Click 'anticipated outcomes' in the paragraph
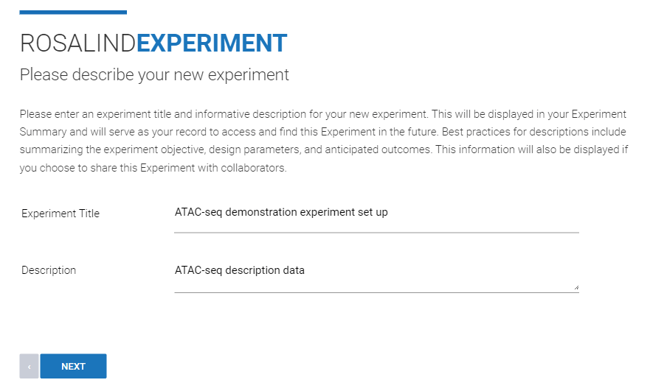 [x=378, y=150]
